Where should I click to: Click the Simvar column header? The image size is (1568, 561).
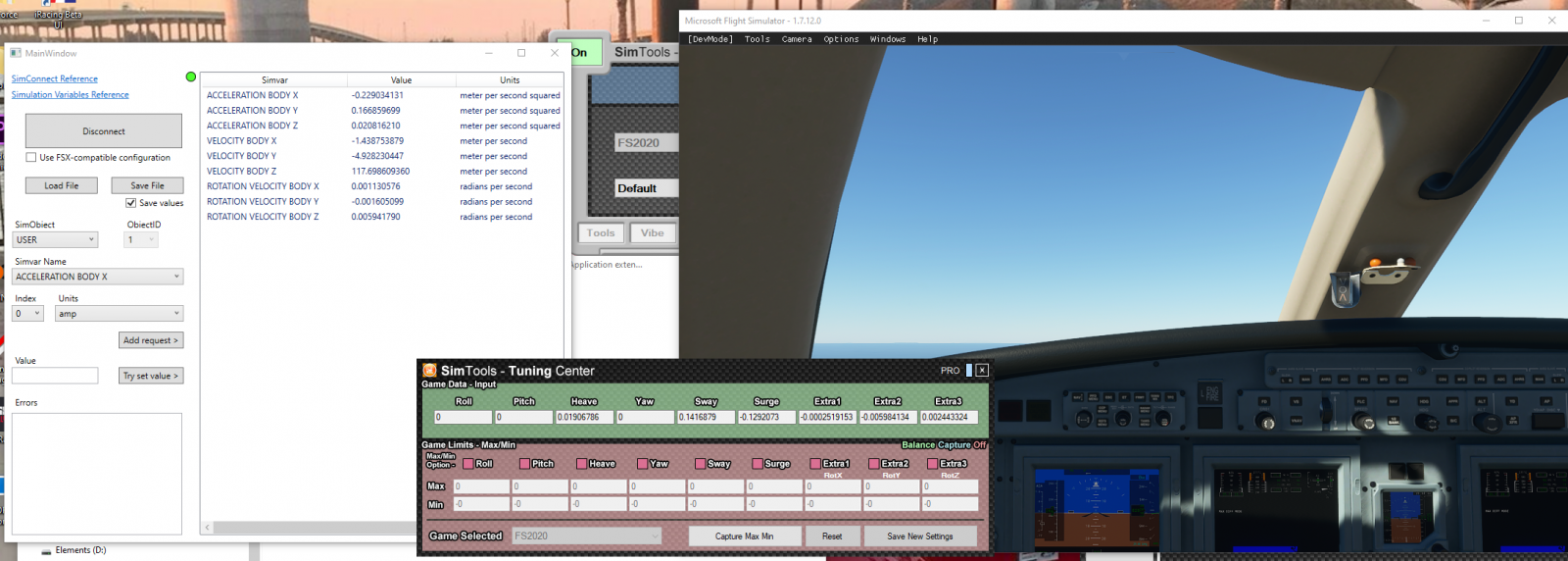[x=274, y=80]
